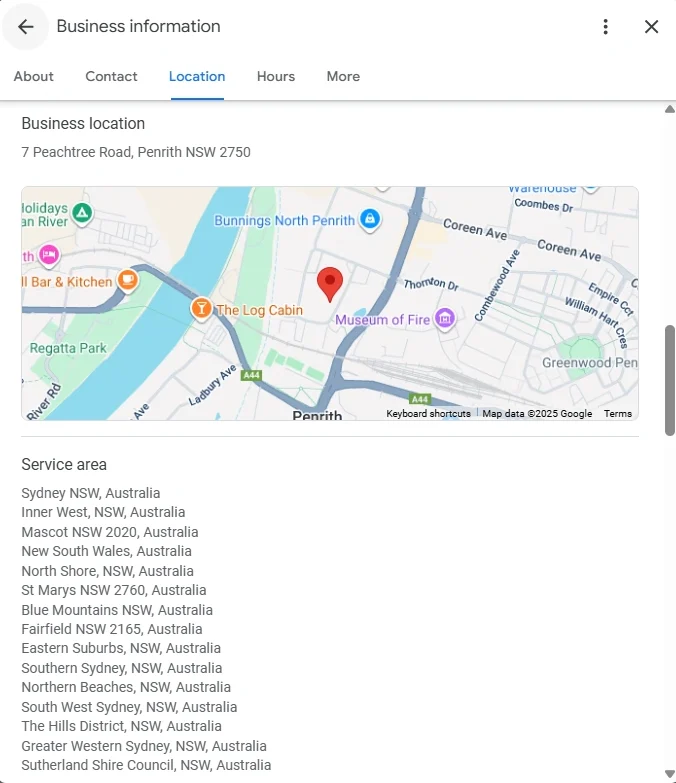Click Fairfield NSW 2165, Australia entry
The width and height of the screenshot is (676, 783).
coord(112,629)
